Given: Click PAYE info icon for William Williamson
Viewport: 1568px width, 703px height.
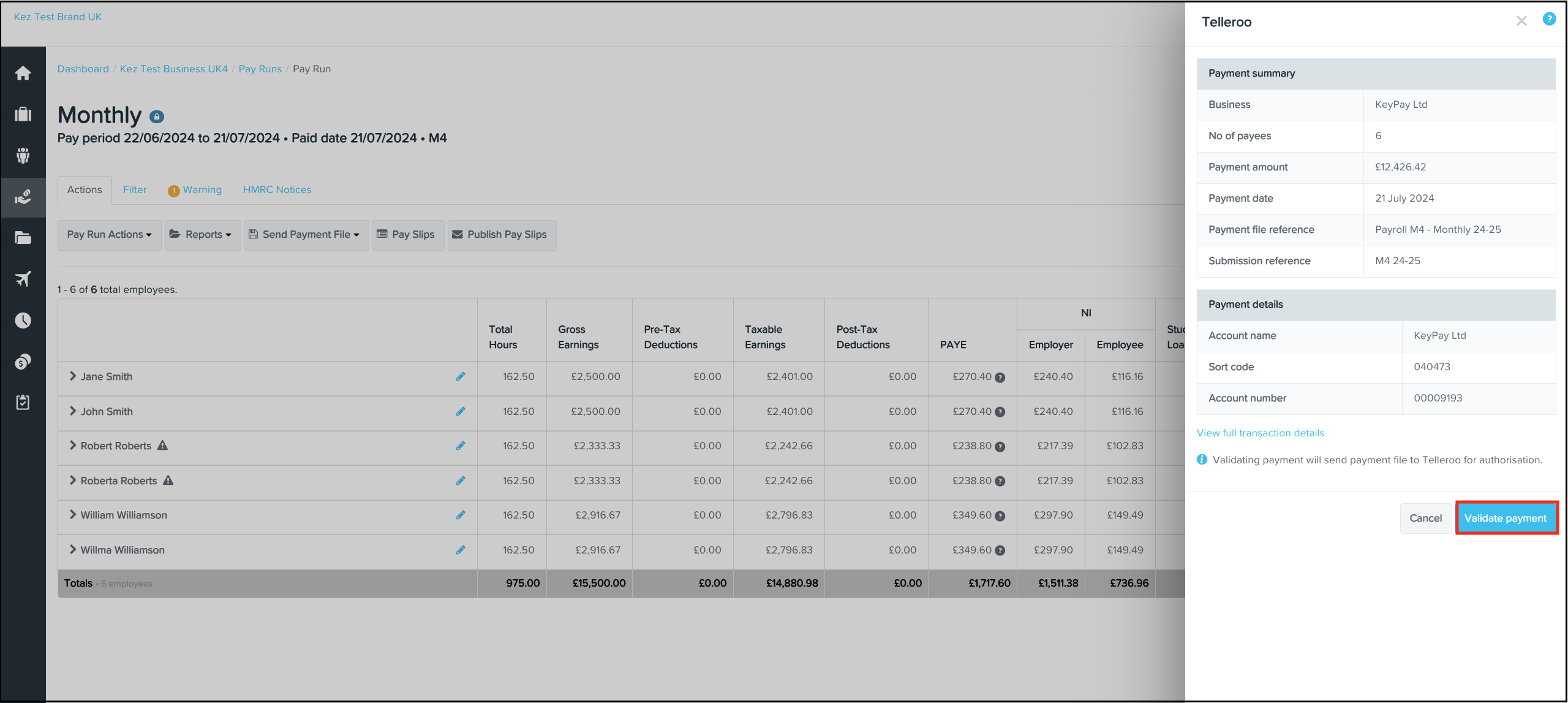Looking at the screenshot, I should (1000, 516).
